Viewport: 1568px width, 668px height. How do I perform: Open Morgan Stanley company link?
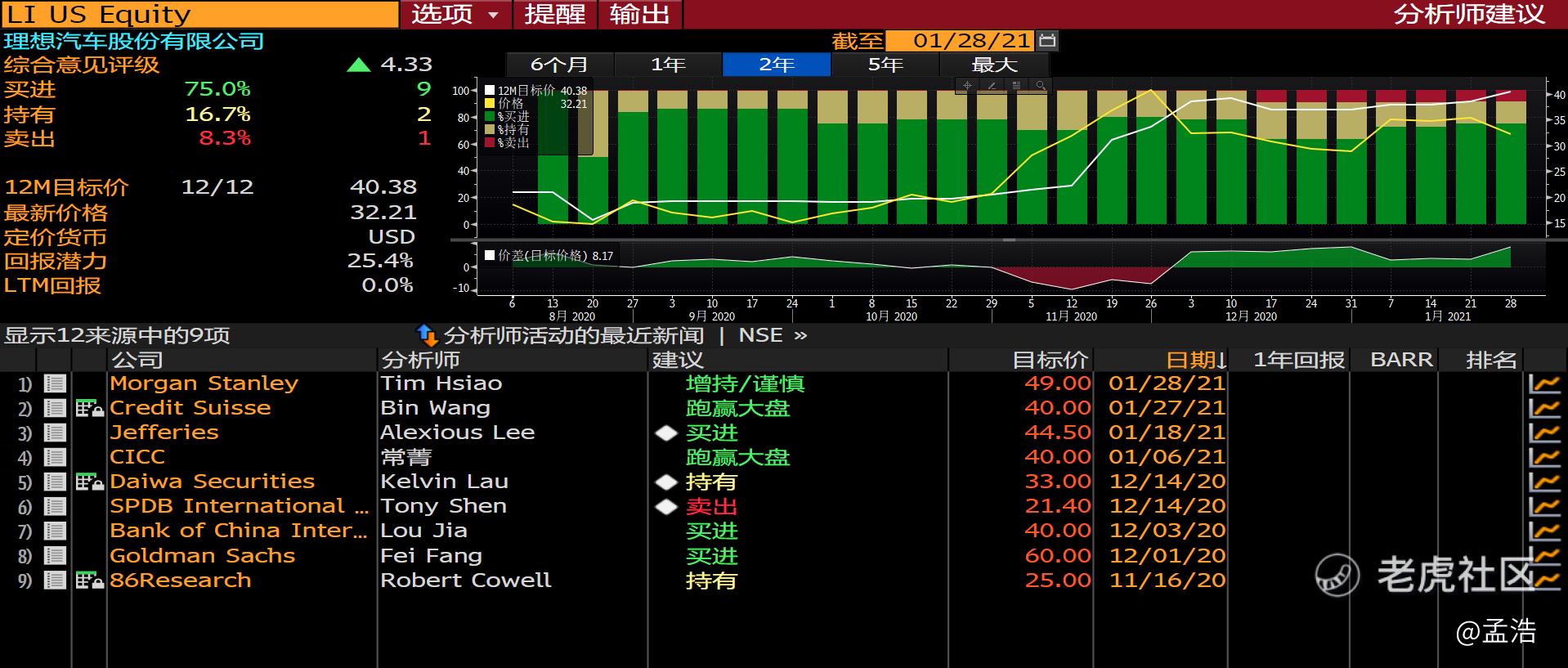pyautogui.click(x=204, y=383)
